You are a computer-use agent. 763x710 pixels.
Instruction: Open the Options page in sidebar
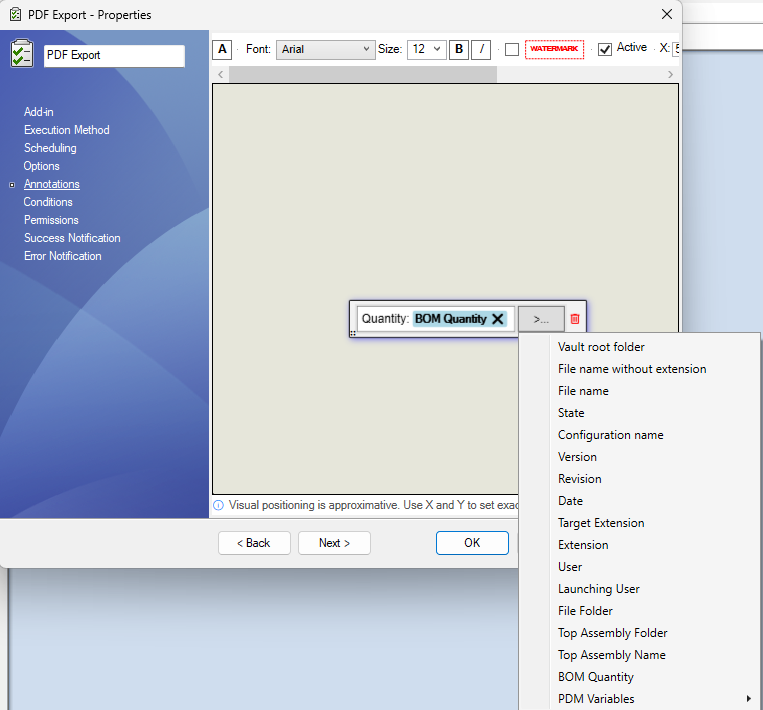[41, 166]
